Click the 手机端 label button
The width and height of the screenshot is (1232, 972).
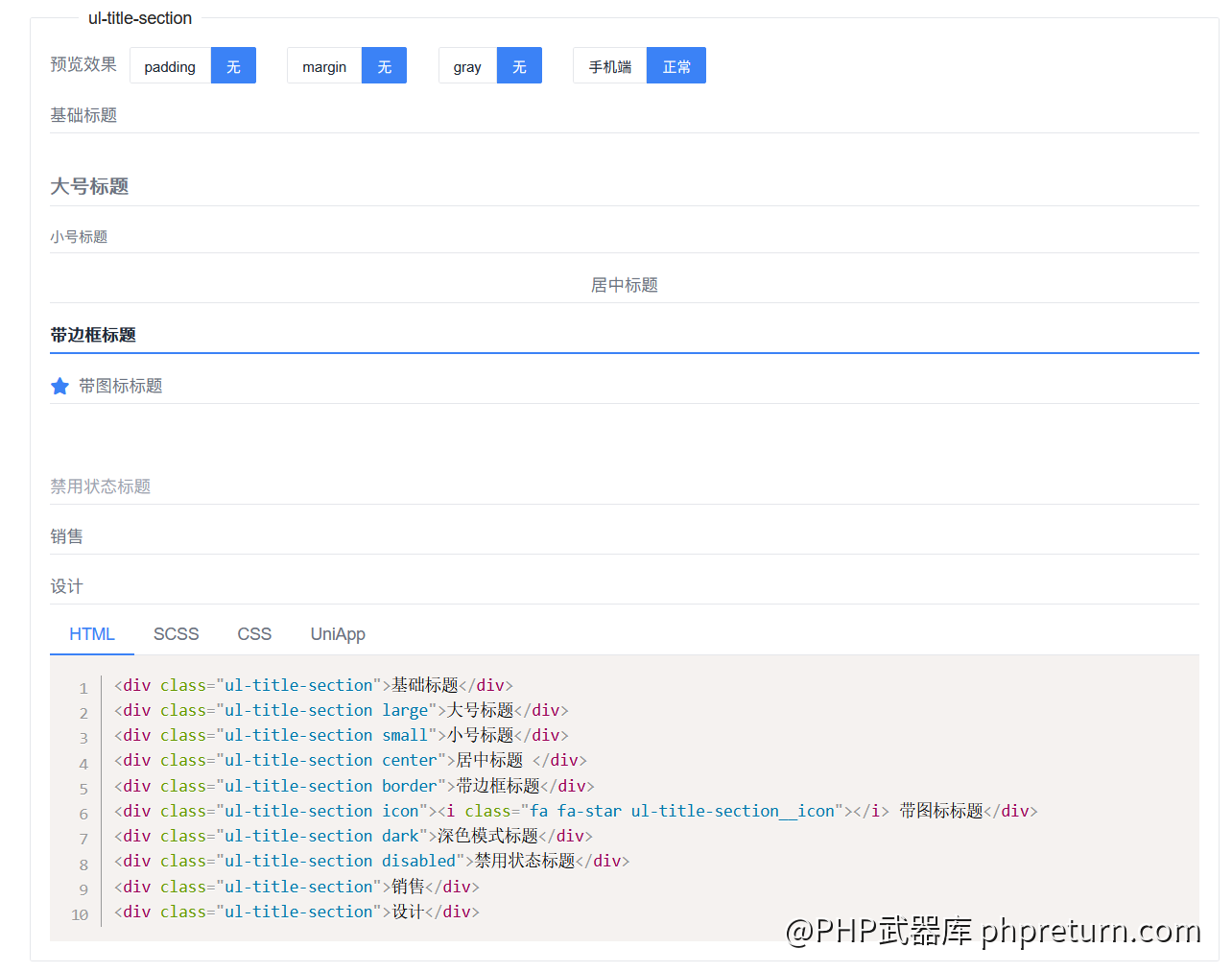click(x=609, y=66)
